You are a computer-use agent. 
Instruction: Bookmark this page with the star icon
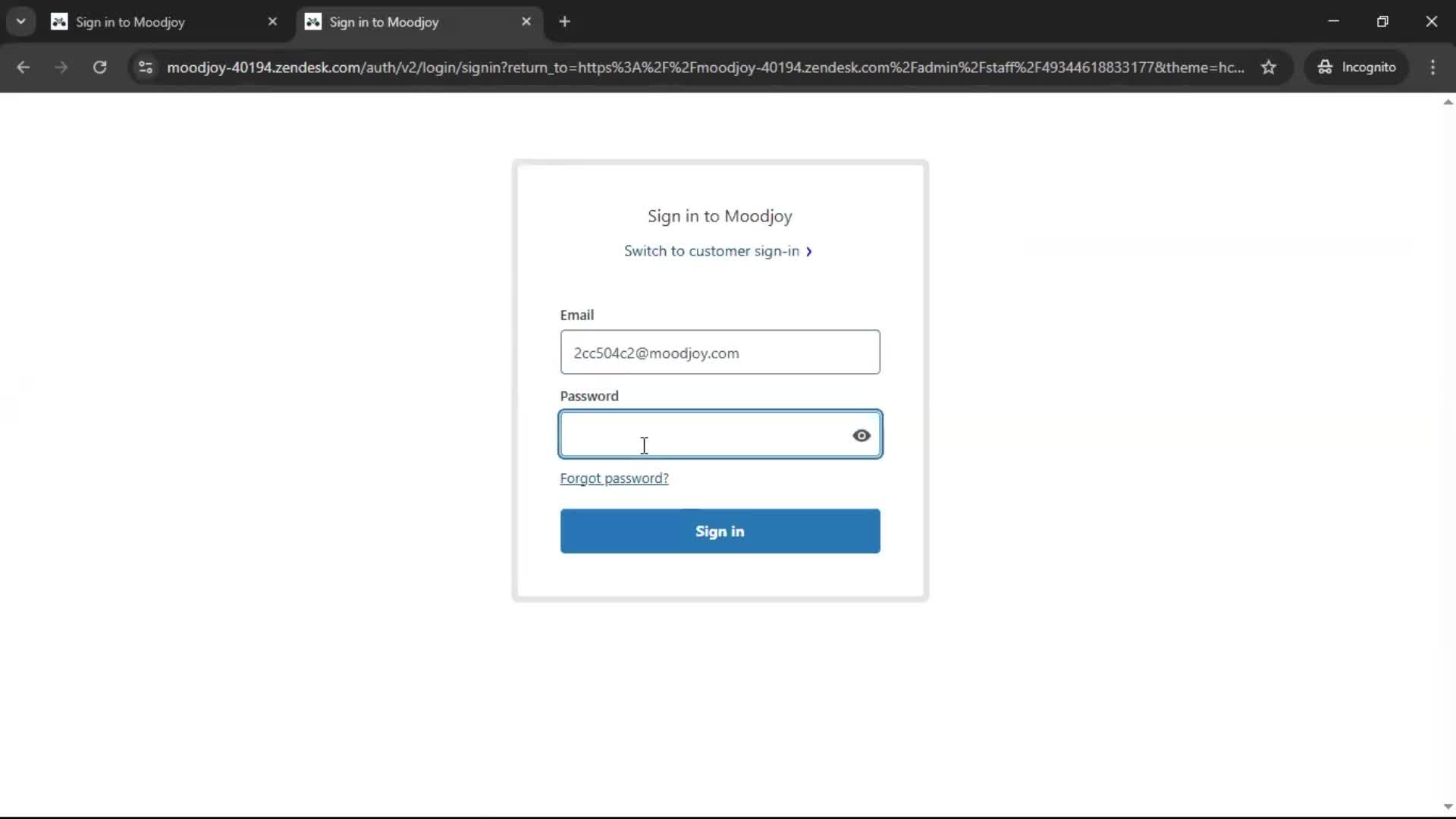(x=1269, y=67)
